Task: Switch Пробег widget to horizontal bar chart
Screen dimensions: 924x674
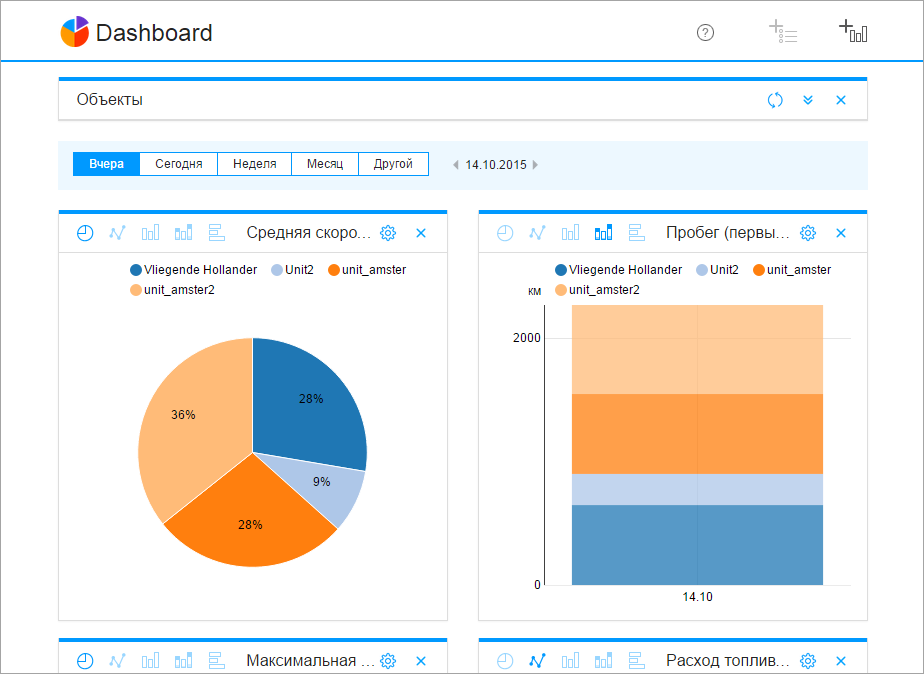Action: pyautogui.click(x=637, y=233)
